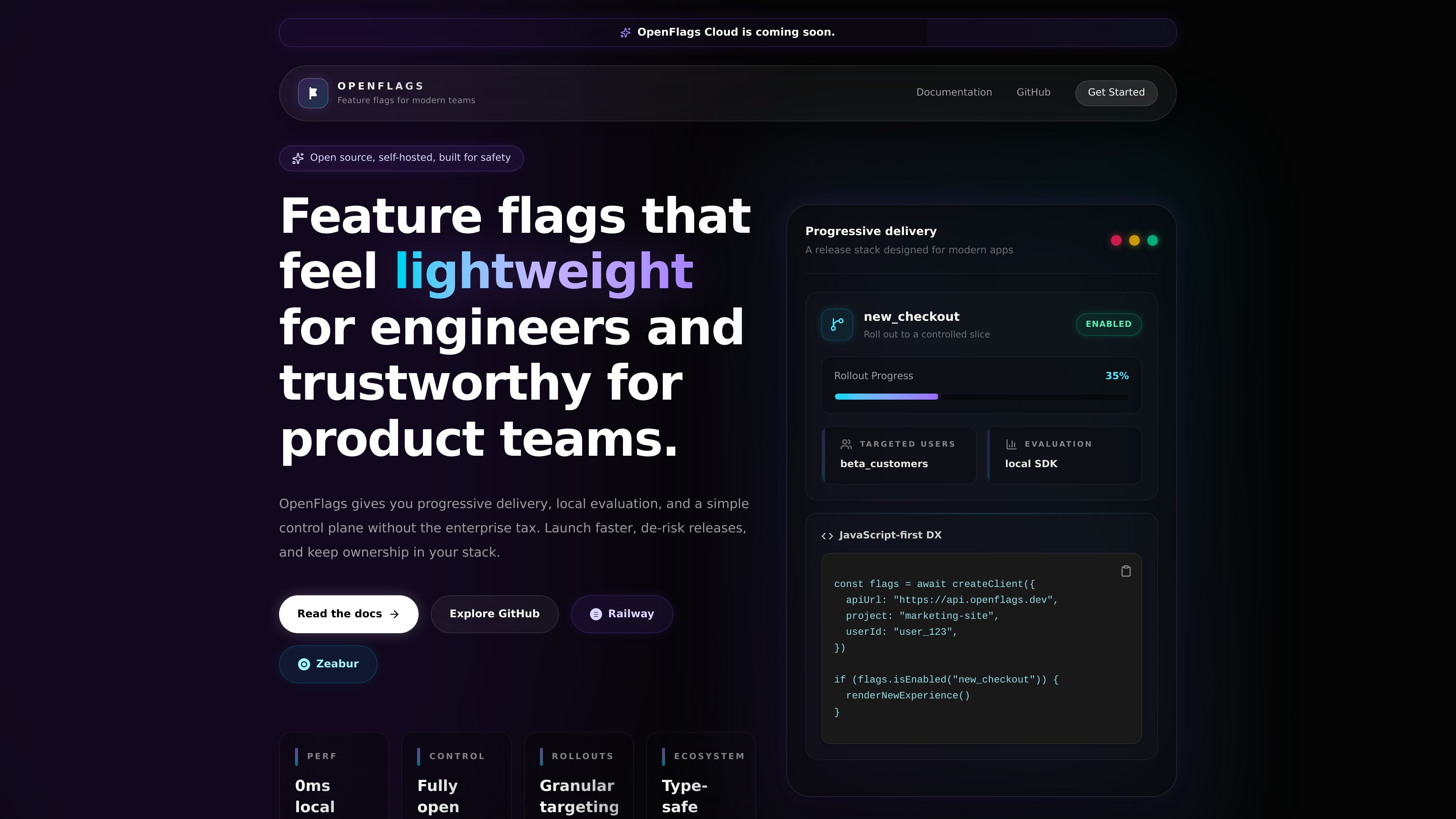Copy the code snippet with the clipboard icon

[1125, 571]
